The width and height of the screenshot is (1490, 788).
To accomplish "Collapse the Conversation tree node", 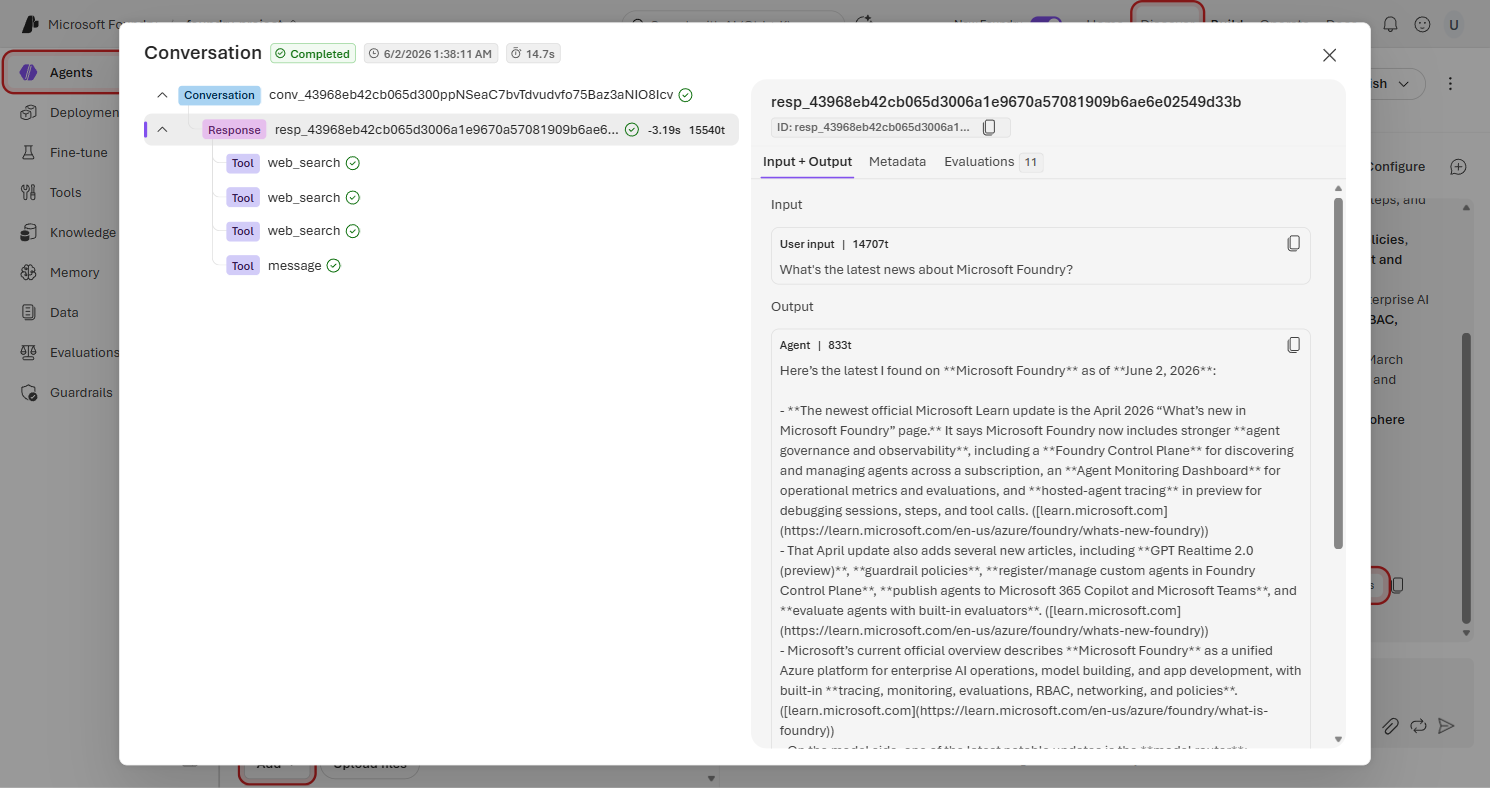I will pyautogui.click(x=162, y=95).
